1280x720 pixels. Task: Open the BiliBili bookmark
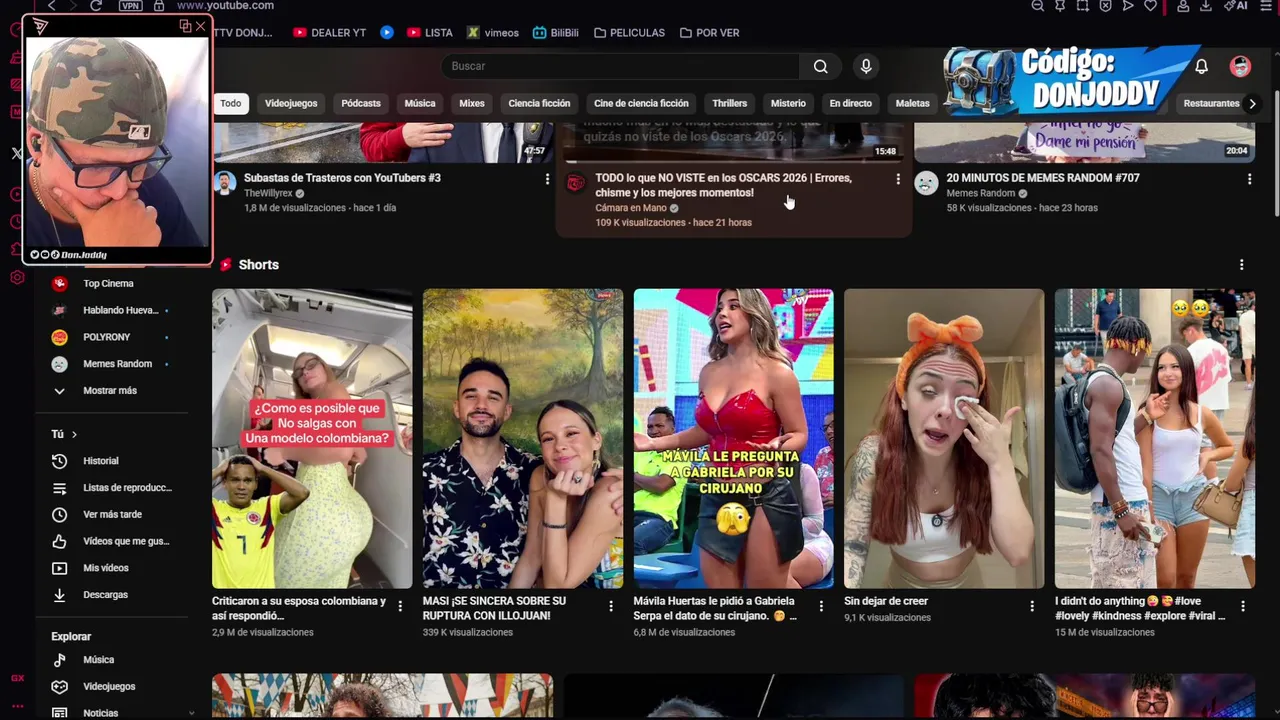click(x=556, y=33)
